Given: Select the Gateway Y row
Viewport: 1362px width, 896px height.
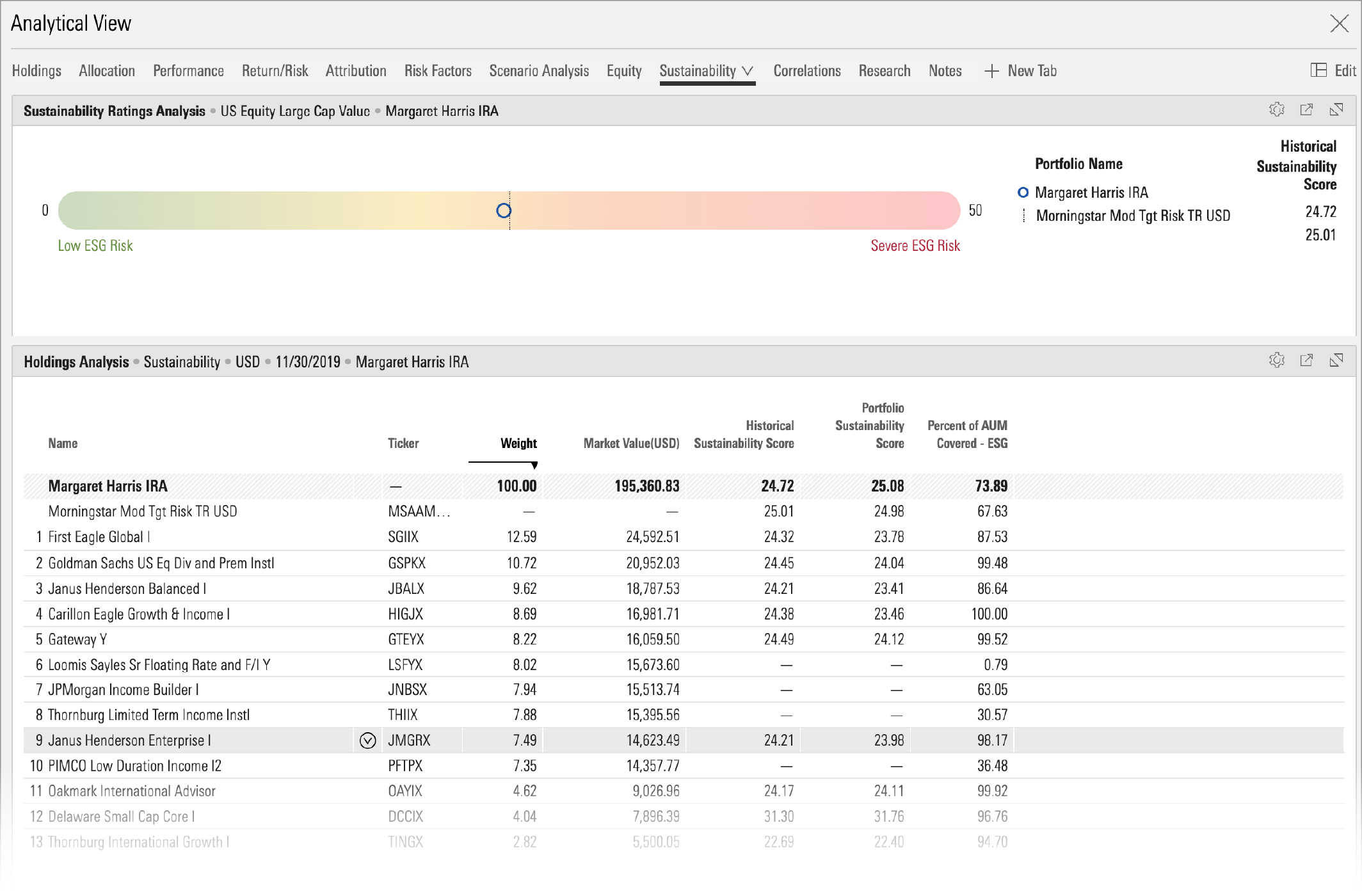Looking at the screenshot, I should pos(684,639).
